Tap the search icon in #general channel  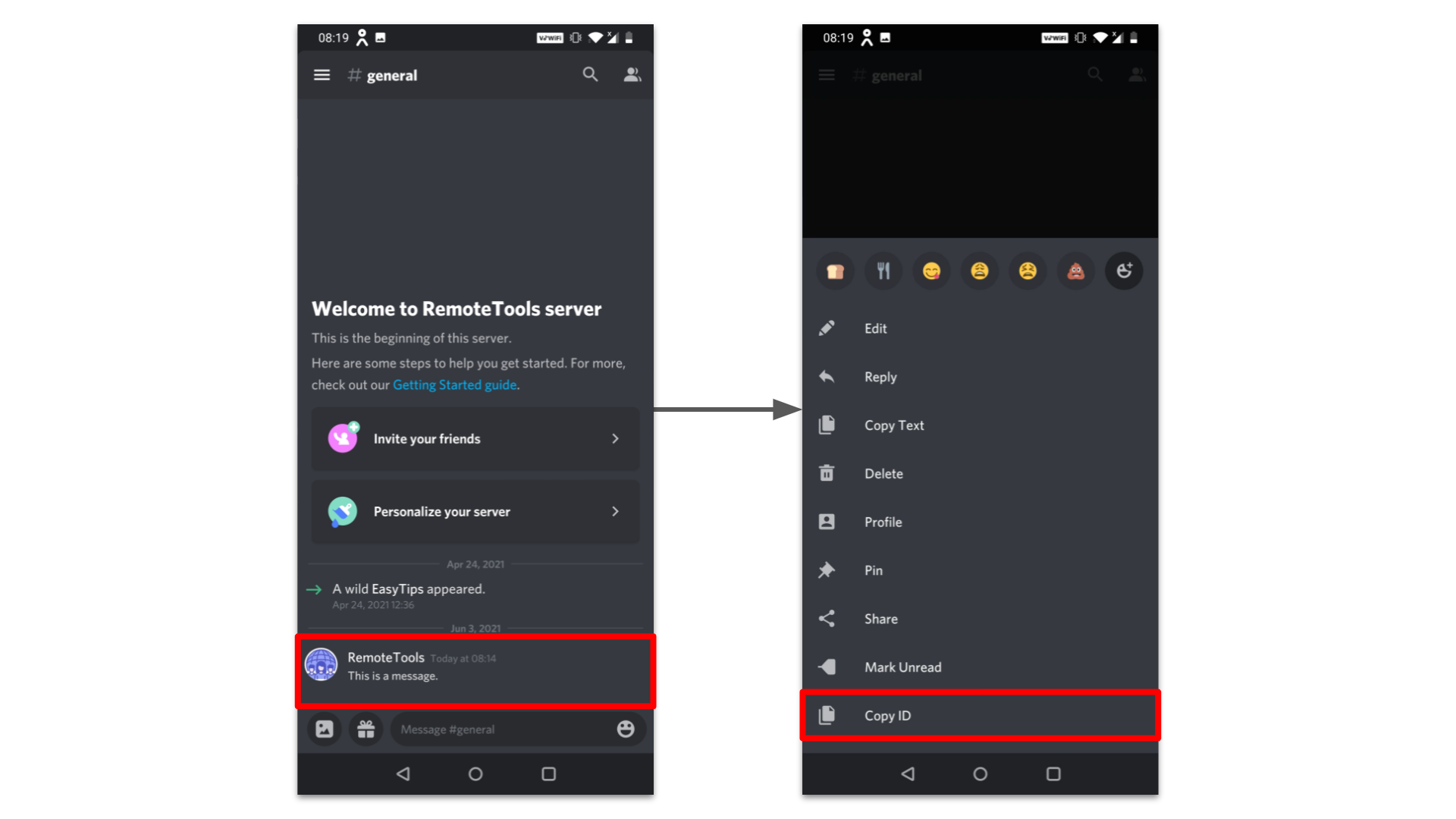click(589, 75)
